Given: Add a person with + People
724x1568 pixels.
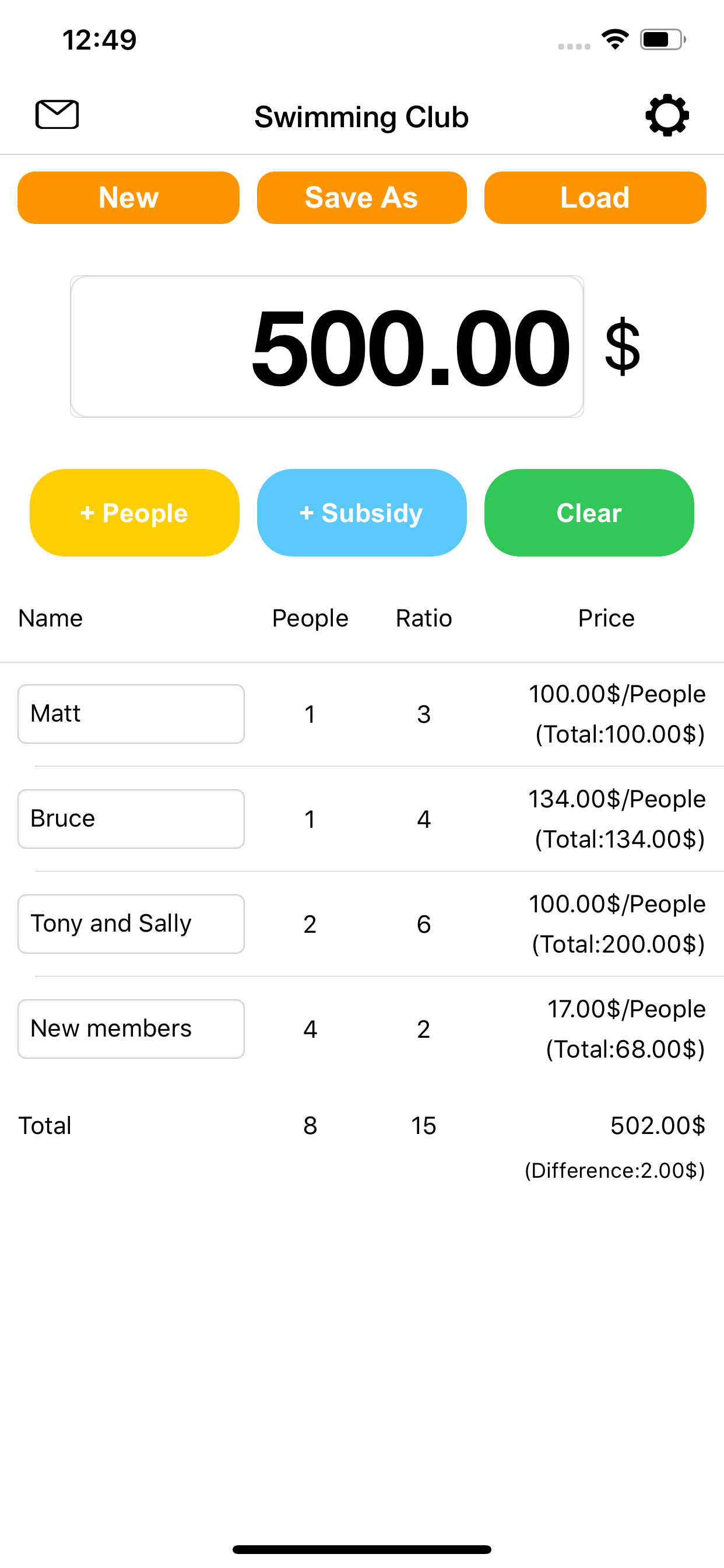Looking at the screenshot, I should 135,513.
